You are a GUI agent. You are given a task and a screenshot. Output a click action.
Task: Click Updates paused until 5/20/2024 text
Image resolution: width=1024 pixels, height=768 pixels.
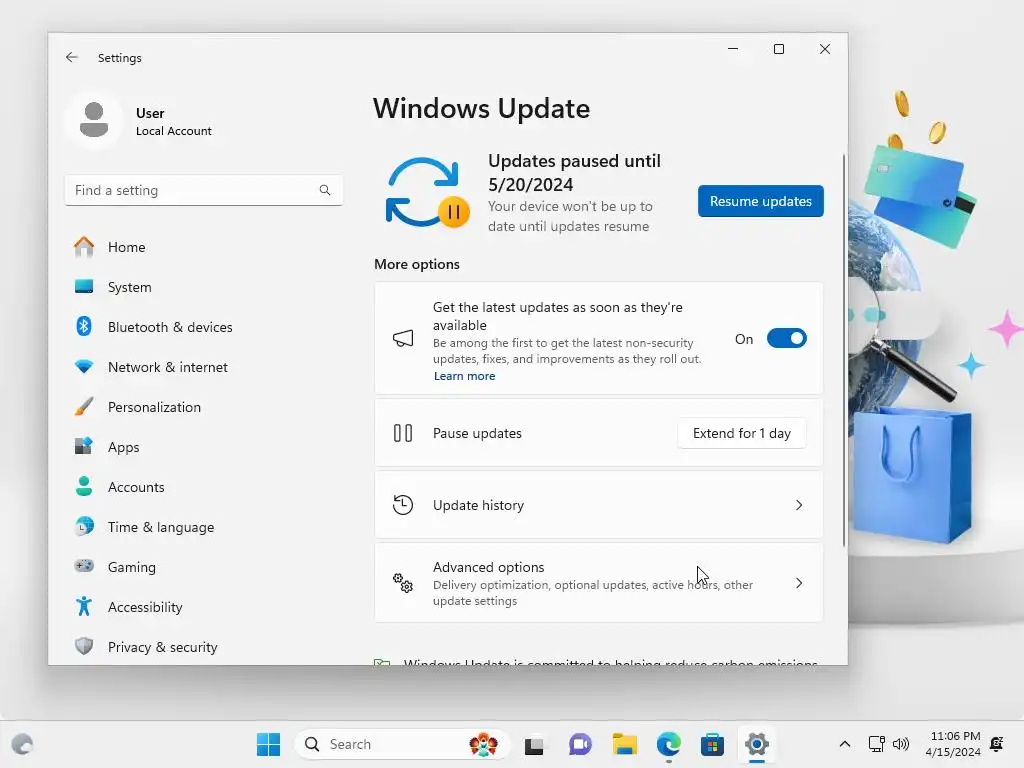pyautogui.click(x=574, y=172)
